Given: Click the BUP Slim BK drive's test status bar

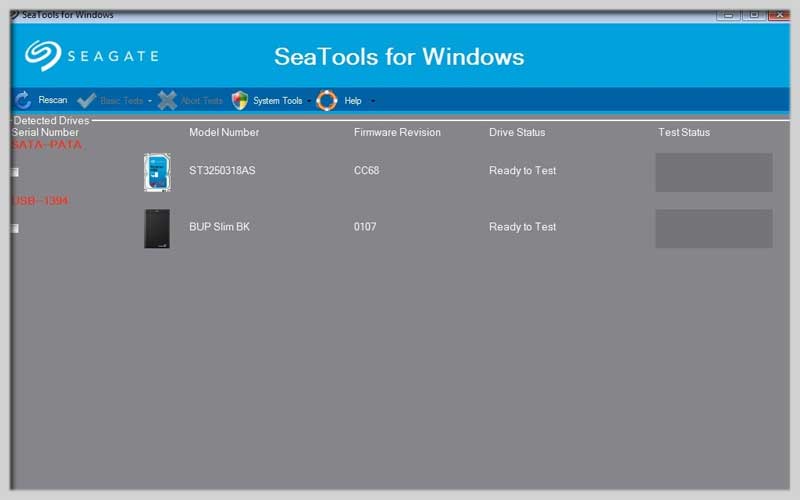Looking at the screenshot, I should (714, 229).
